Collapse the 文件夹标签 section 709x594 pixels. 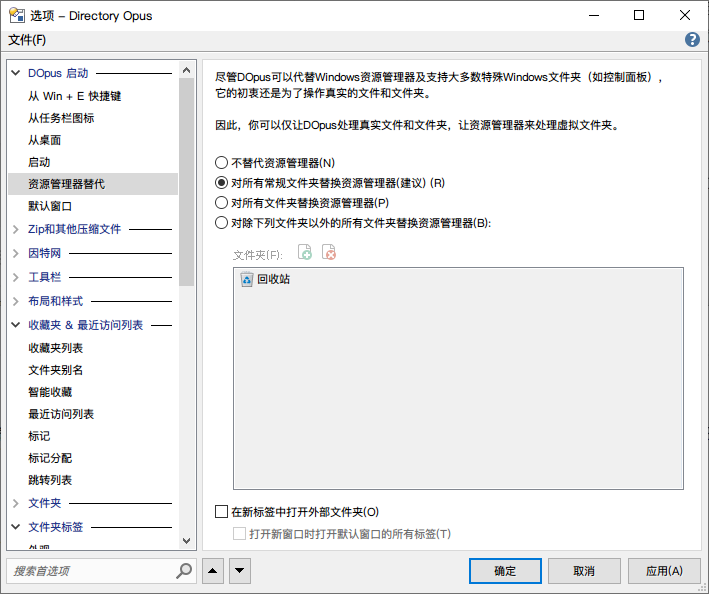pyautogui.click(x=16, y=527)
